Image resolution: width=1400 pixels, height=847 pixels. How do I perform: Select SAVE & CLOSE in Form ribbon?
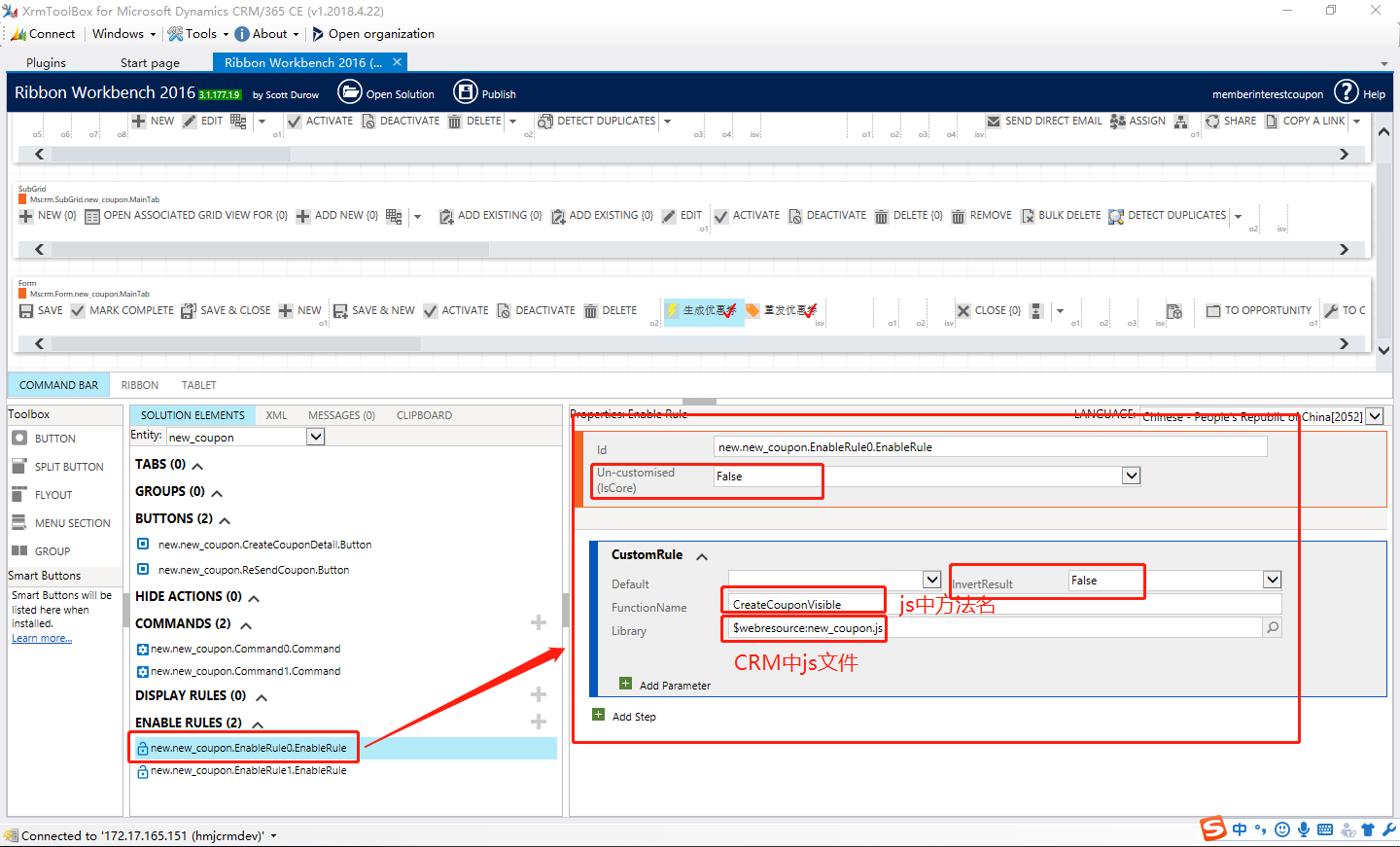click(x=227, y=311)
